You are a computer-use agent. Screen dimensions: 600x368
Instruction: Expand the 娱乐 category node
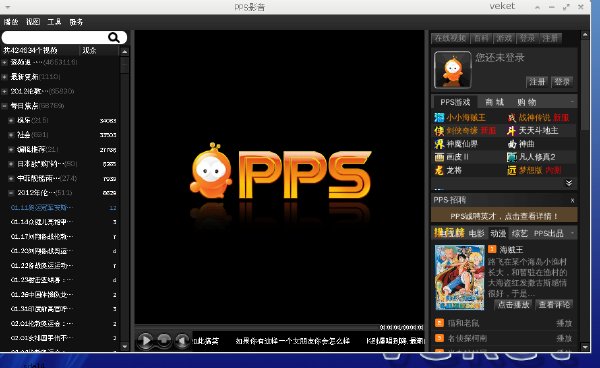[x=11, y=120]
